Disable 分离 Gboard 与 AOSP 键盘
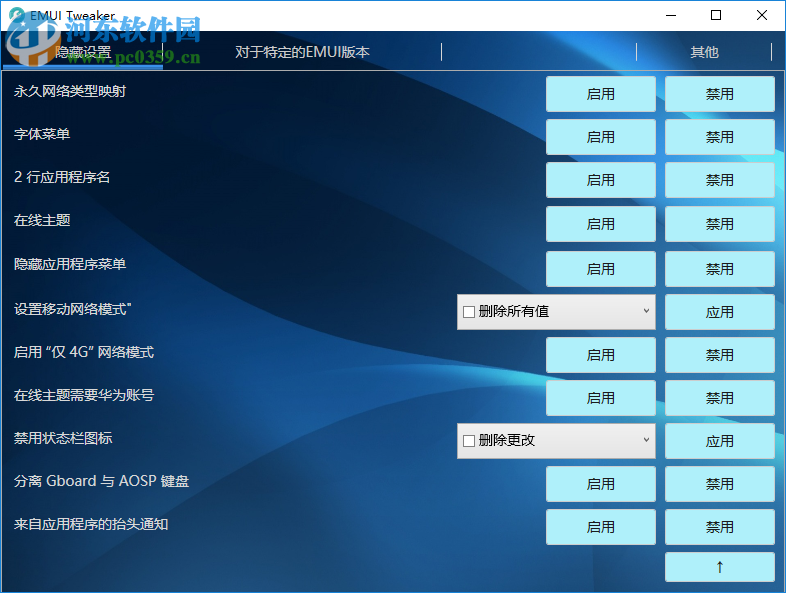786x593 pixels. pos(719,484)
